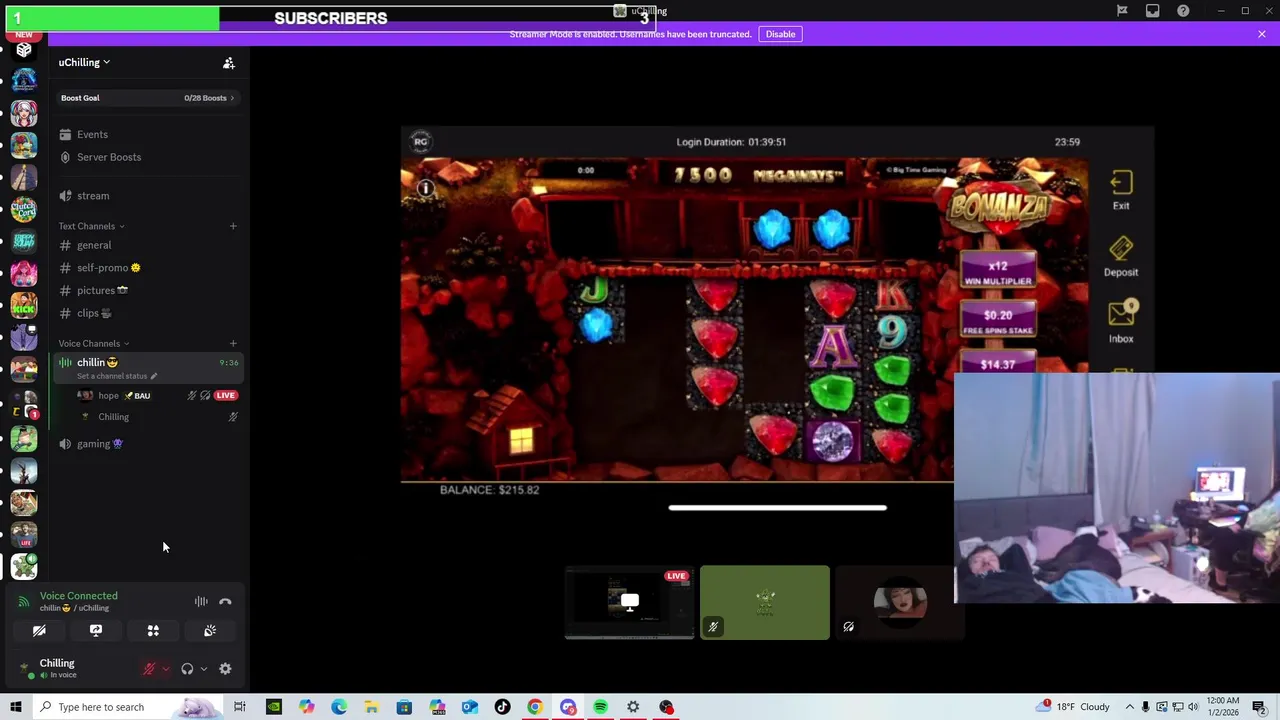Open User Settings gear
Image resolution: width=1280 pixels, height=720 pixels.
click(x=225, y=669)
